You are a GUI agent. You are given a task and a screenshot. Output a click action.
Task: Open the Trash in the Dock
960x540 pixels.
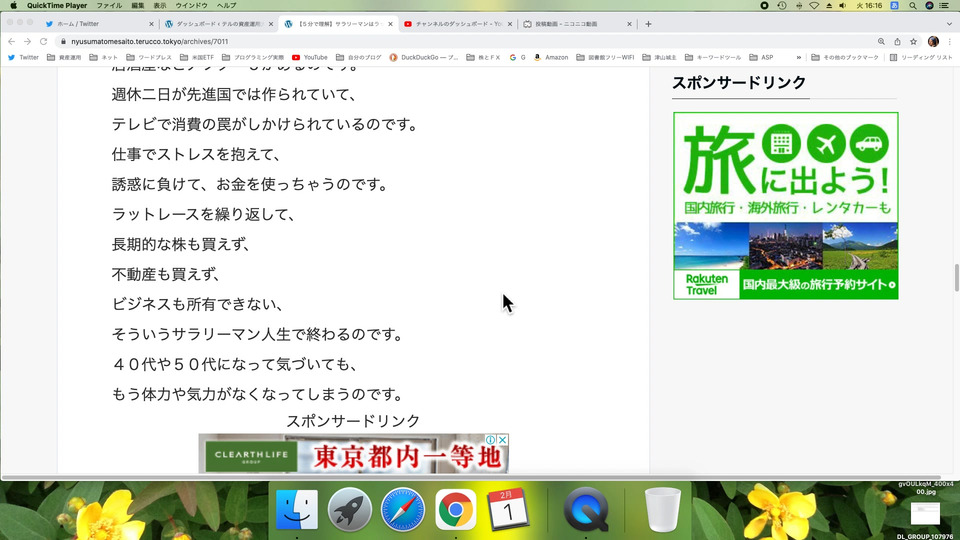[x=662, y=509]
